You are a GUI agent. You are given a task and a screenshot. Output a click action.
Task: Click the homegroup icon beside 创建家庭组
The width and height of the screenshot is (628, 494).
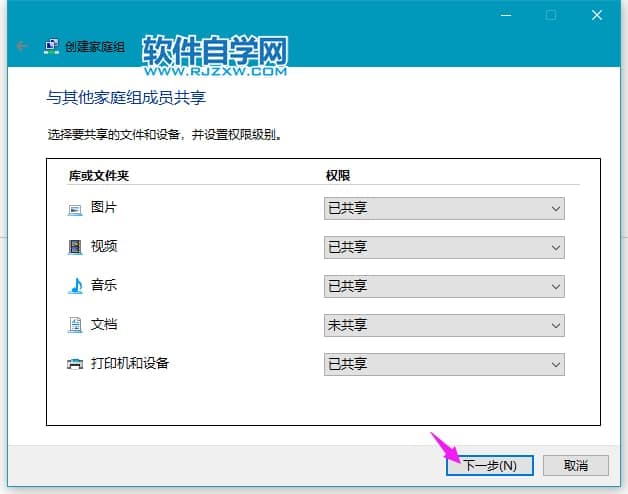point(50,46)
